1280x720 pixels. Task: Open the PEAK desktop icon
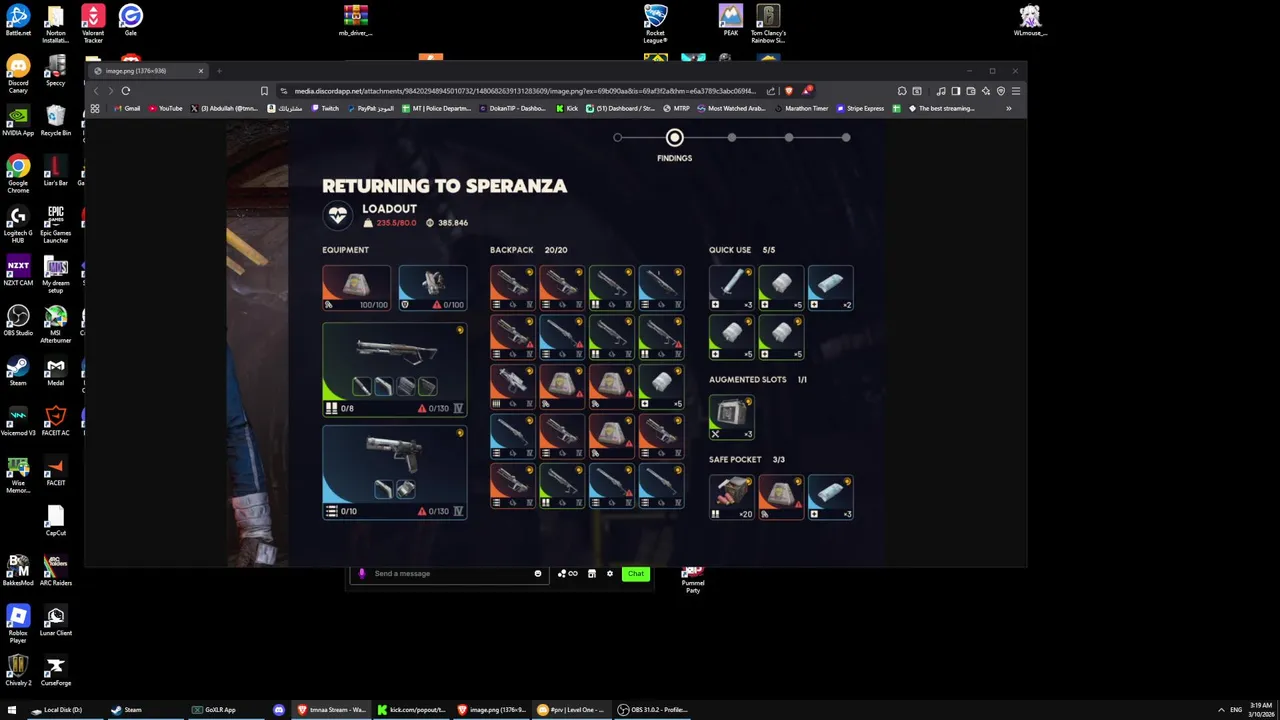731,21
